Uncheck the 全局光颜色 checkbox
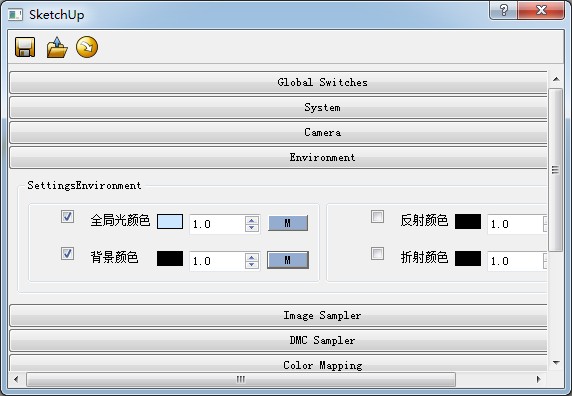 tap(67, 217)
